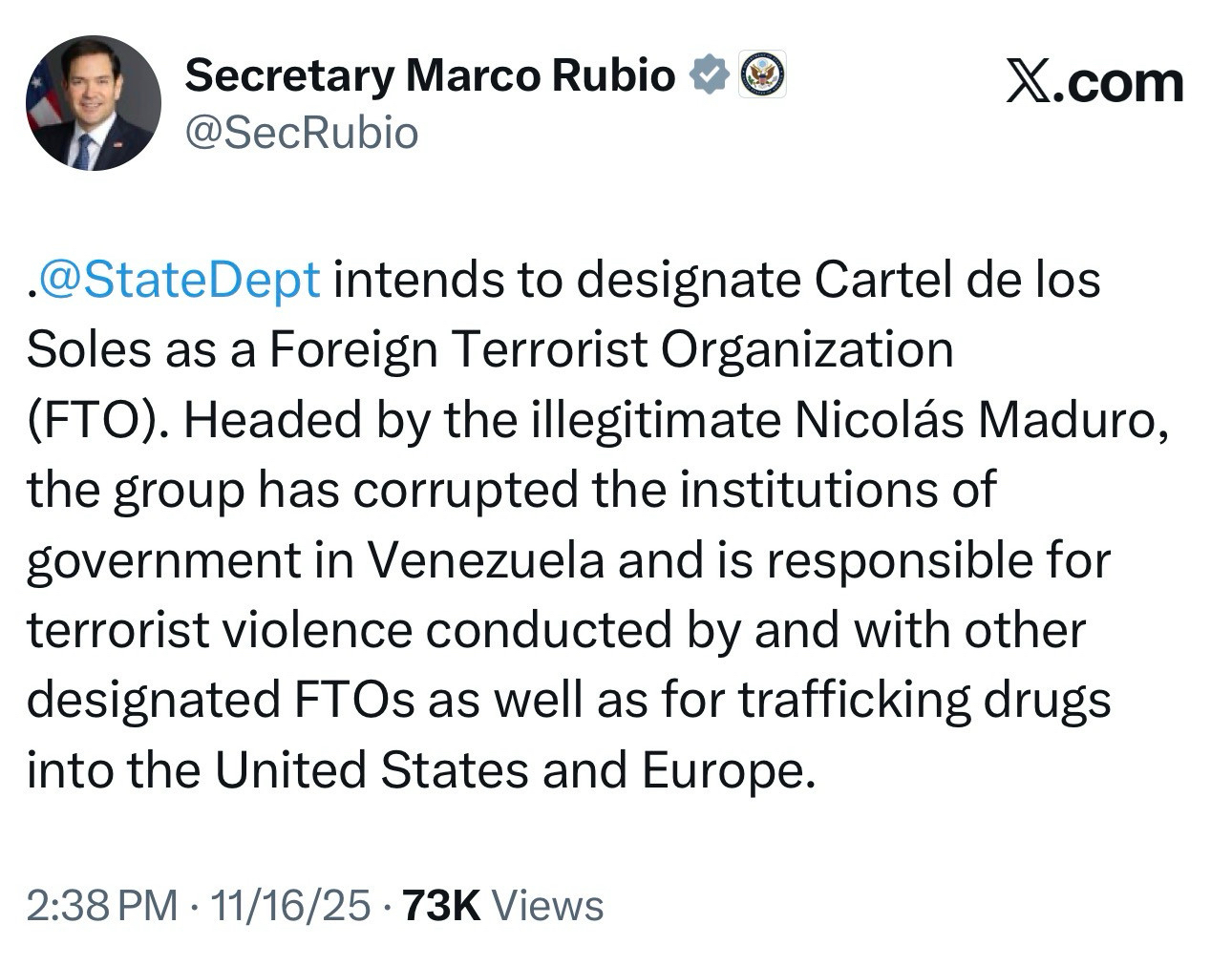Open the @SecRubio handle
Image resolution: width=1232 pixels, height=966 pixels.
[301, 133]
